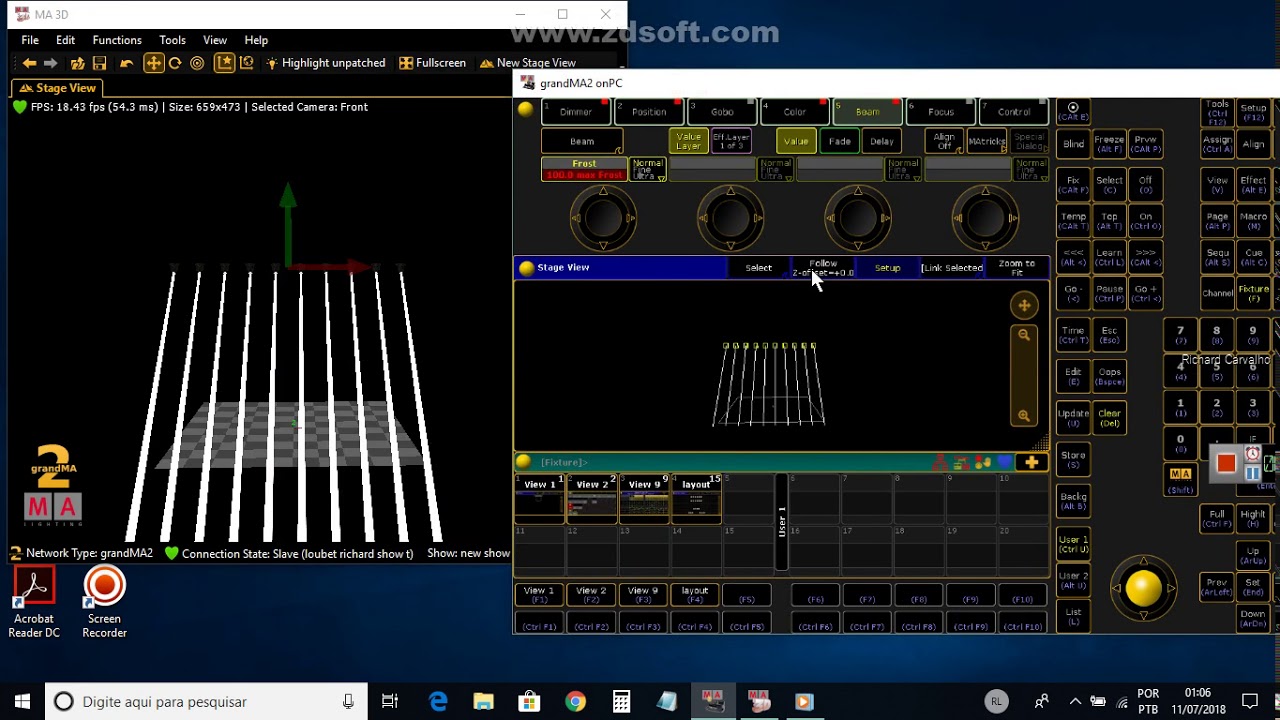The image size is (1280, 720).
Task: Click the Store key
Action: click(1073, 459)
